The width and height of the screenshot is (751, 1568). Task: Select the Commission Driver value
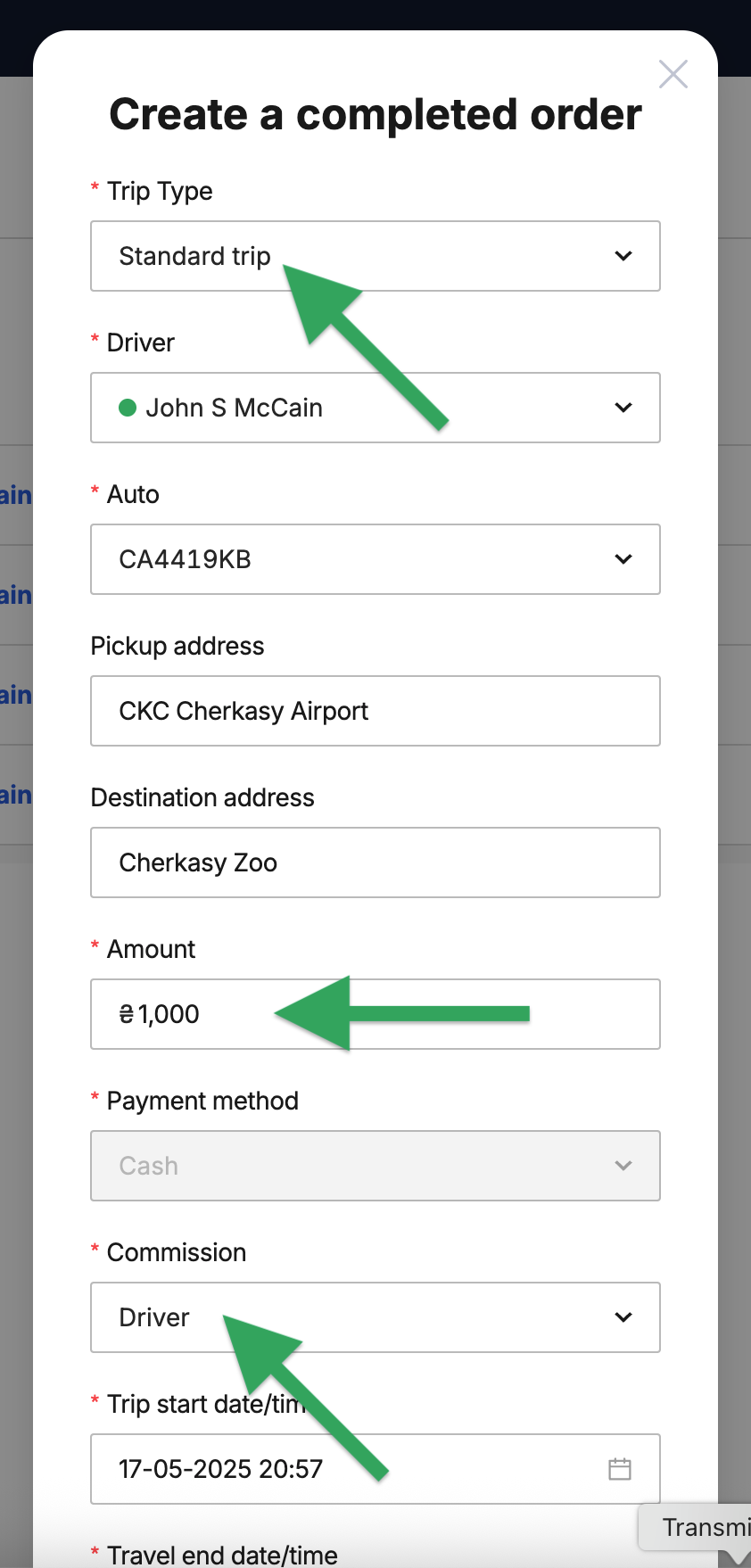375,1317
